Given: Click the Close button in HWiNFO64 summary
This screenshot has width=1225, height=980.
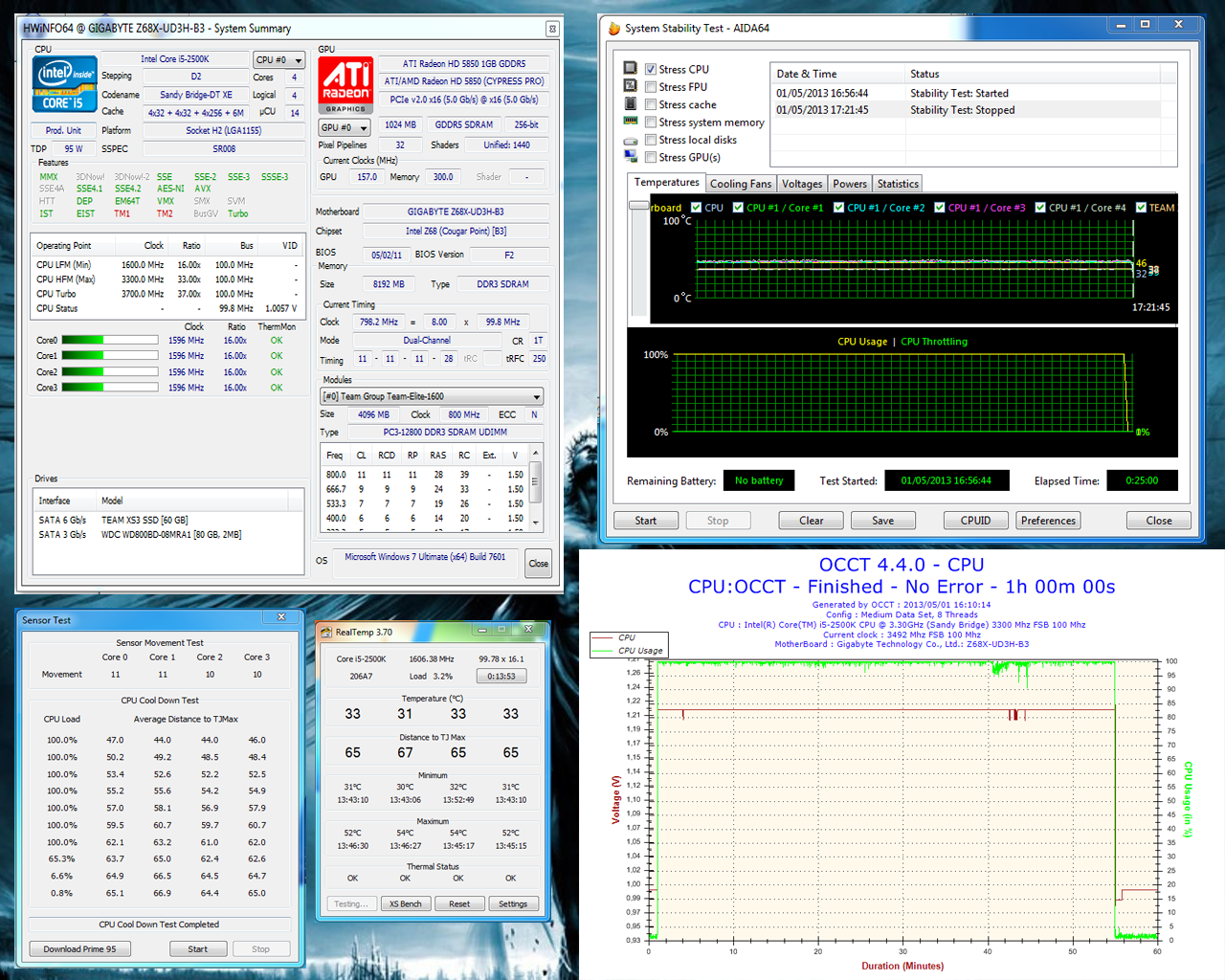Looking at the screenshot, I should [x=539, y=563].
